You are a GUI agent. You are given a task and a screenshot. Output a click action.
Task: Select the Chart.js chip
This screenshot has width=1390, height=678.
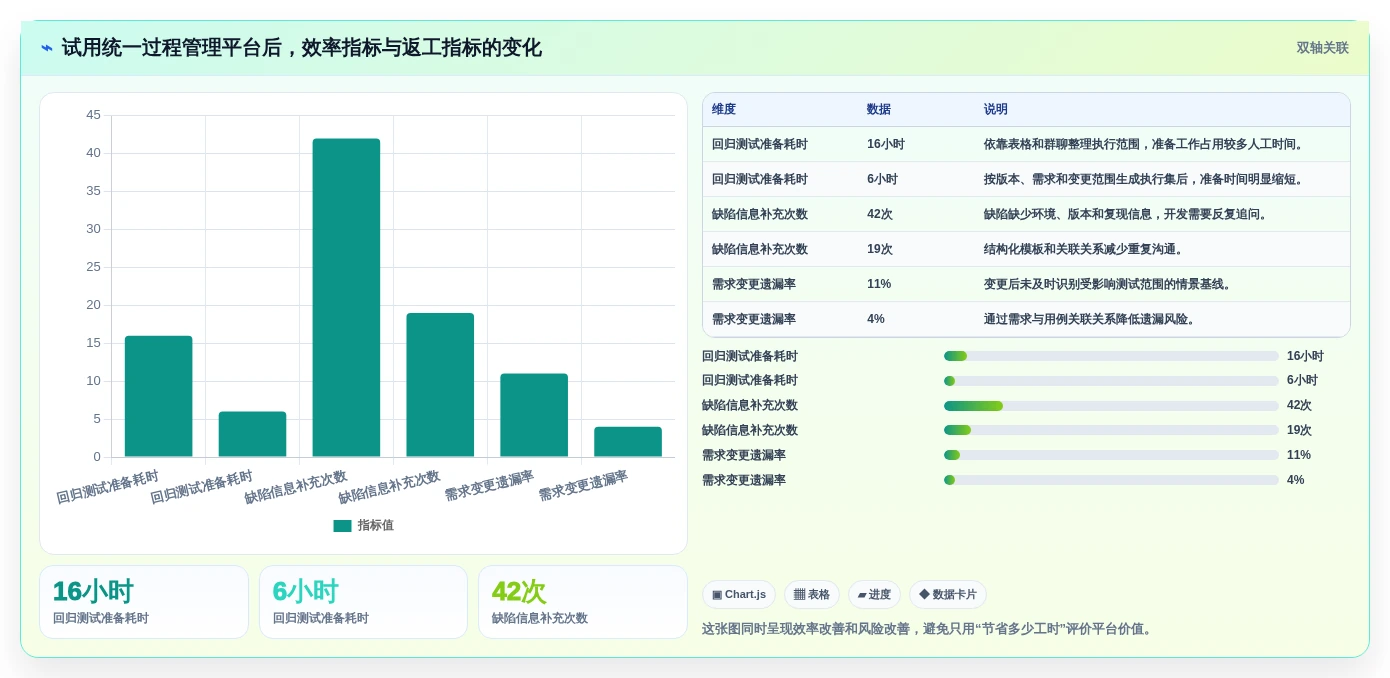[x=739, y=594]
